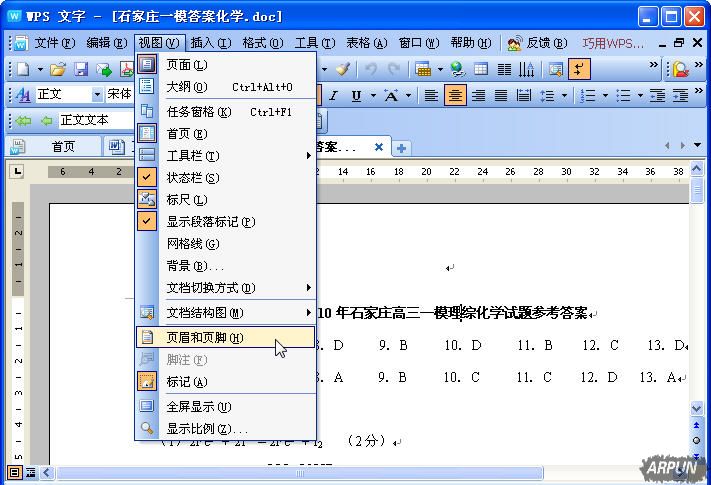711x485 pixels.
Task: Toggle the 标尺 ruler display option
Action: 186,200
